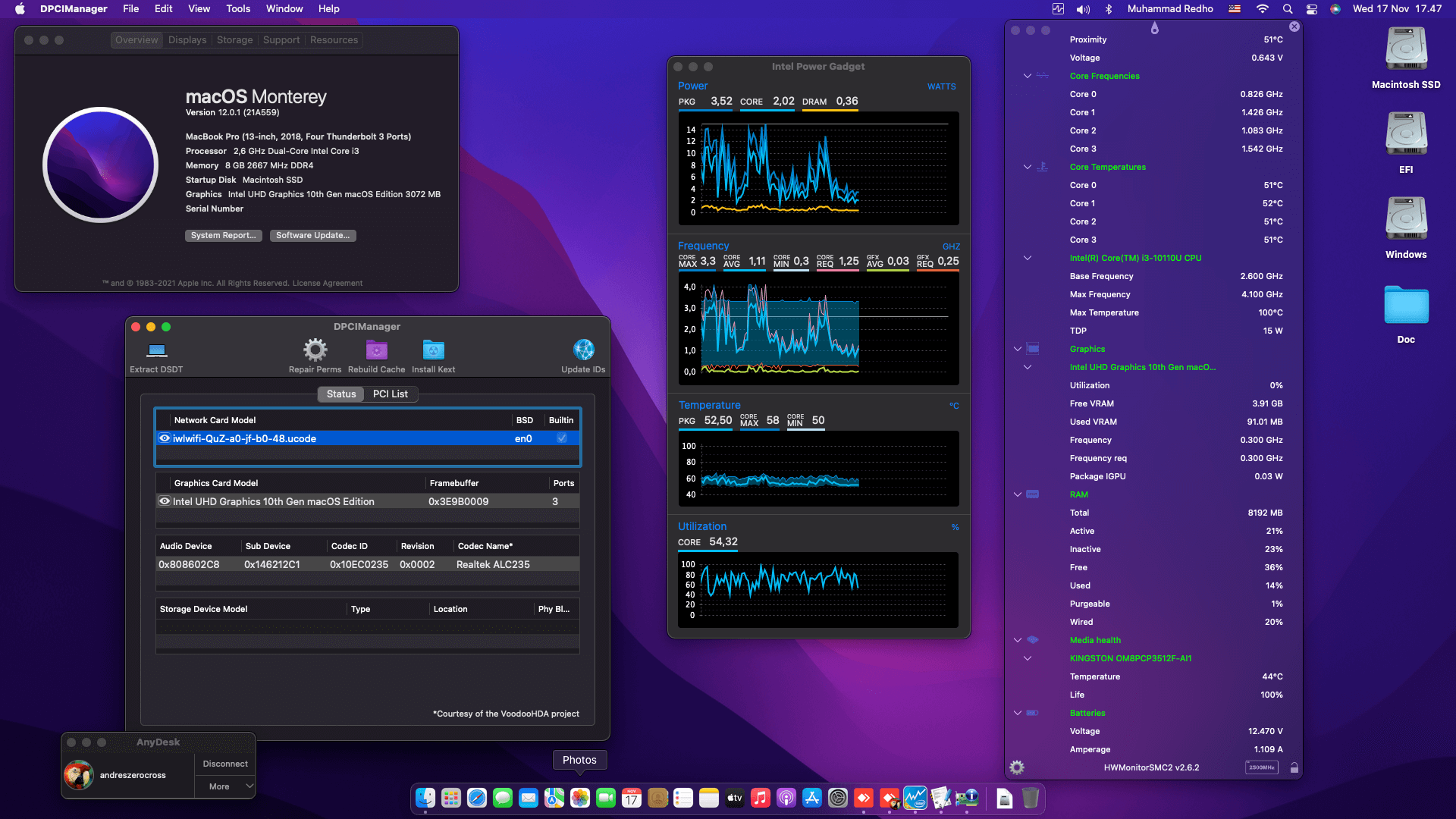Click the Update IDs globe icon
Image resolution: width=1456 pixels, height=819 pixels.
pos(583,350)
